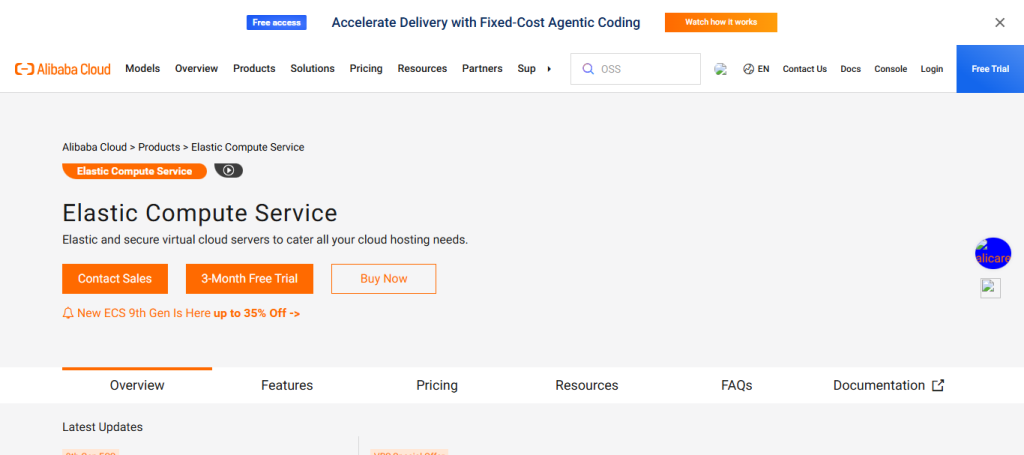Click the OSS search input field
The width and height of the screenshot is (1024, 455).
point(635,69)
